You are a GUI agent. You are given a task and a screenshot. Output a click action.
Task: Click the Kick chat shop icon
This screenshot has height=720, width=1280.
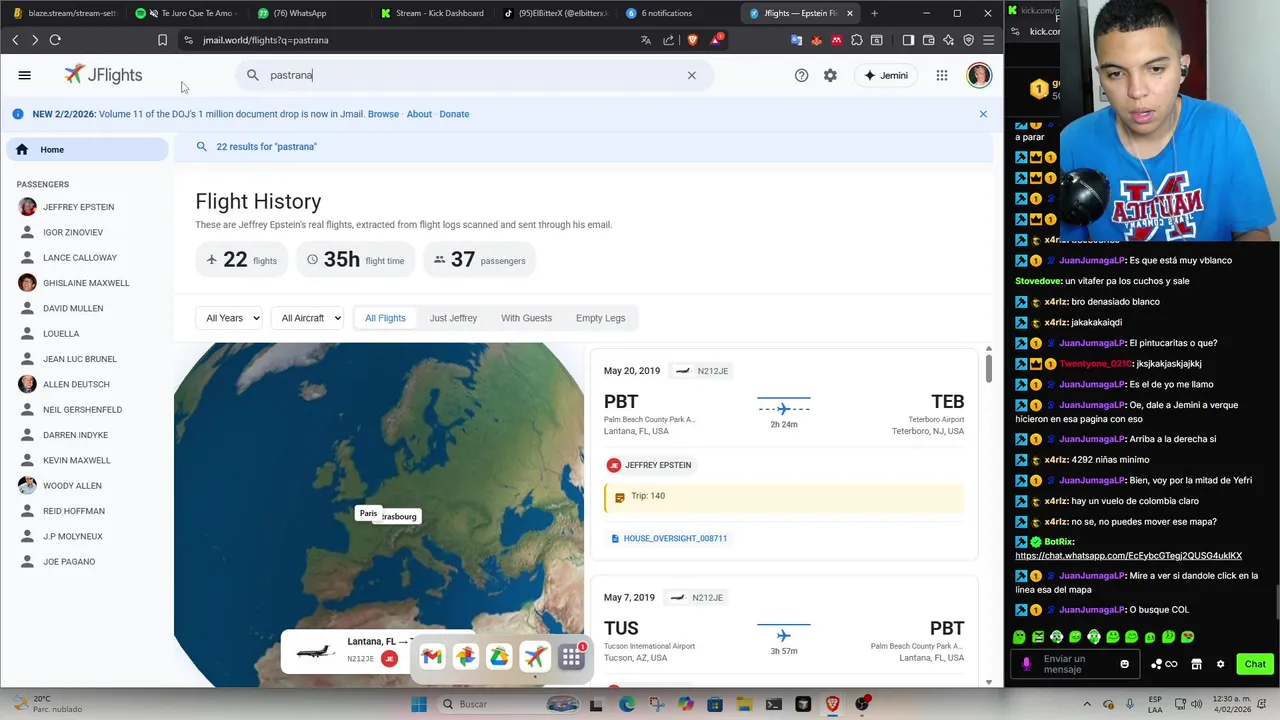[1196, 664]
